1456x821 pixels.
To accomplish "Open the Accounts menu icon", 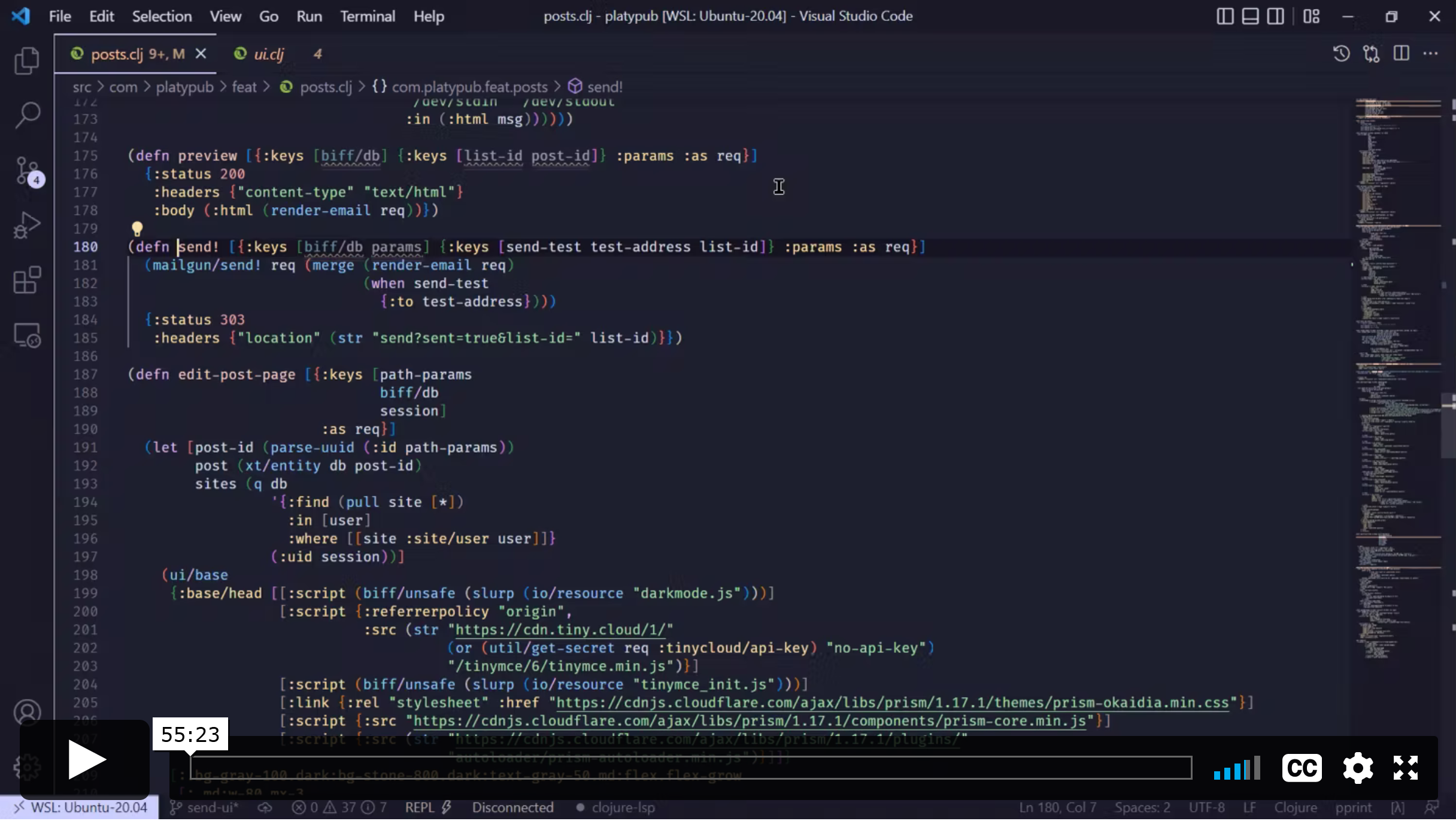I will [27, 713].
